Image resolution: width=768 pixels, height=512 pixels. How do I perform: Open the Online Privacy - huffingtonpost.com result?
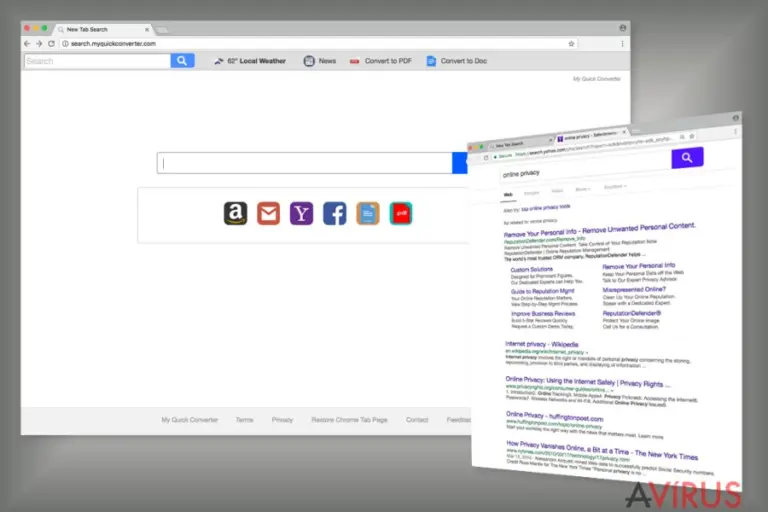(554, 416)
